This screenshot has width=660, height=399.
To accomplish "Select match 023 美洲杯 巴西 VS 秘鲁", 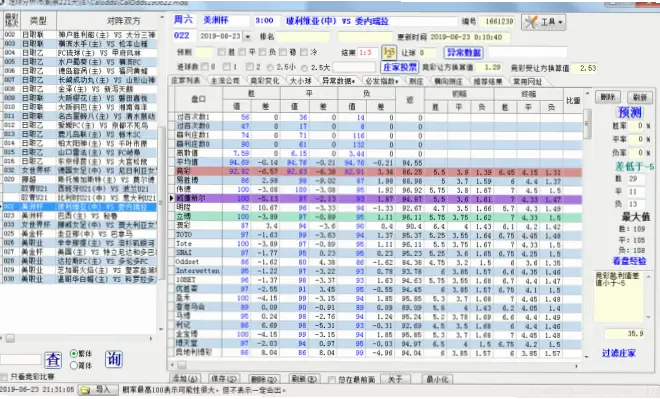I will (80, 216).
